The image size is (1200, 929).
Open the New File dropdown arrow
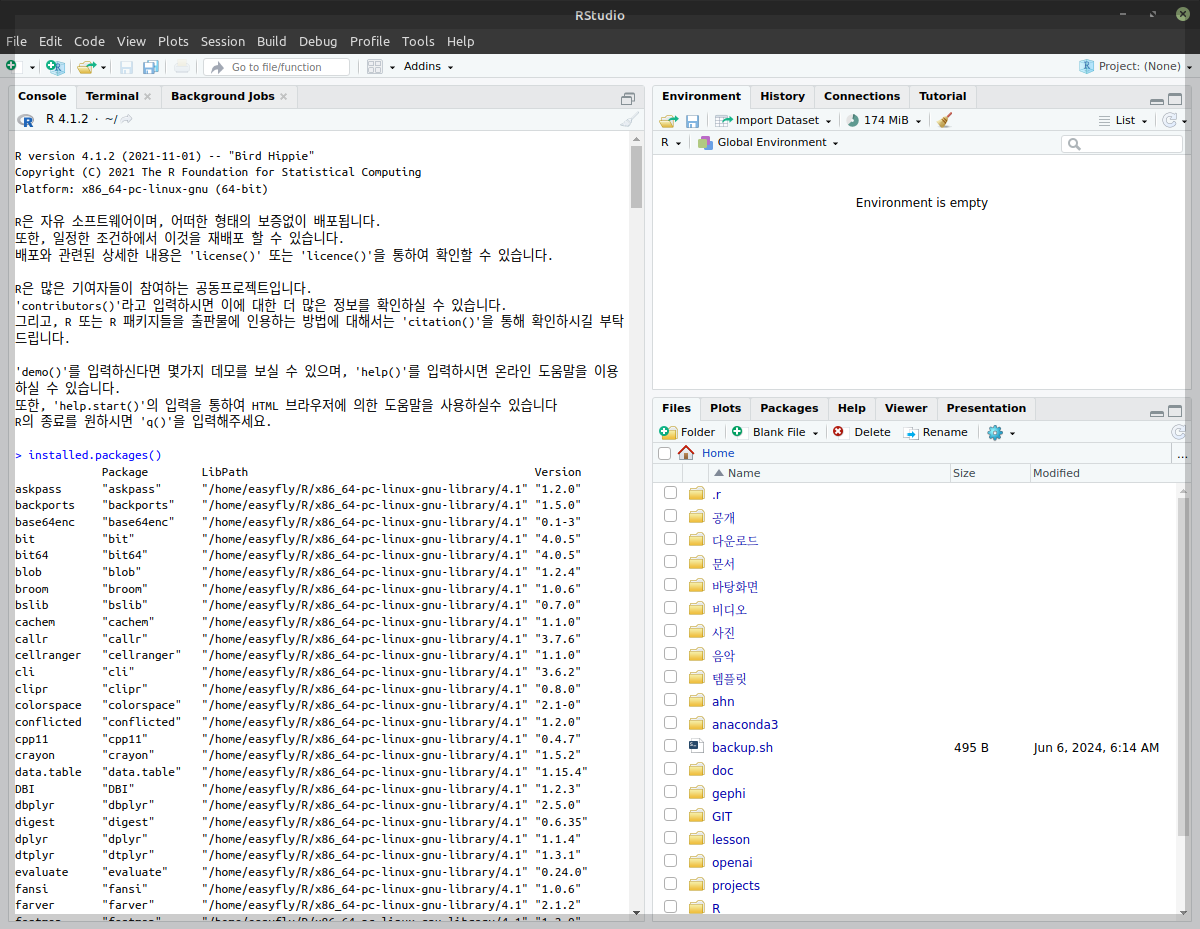coord(32,67)
